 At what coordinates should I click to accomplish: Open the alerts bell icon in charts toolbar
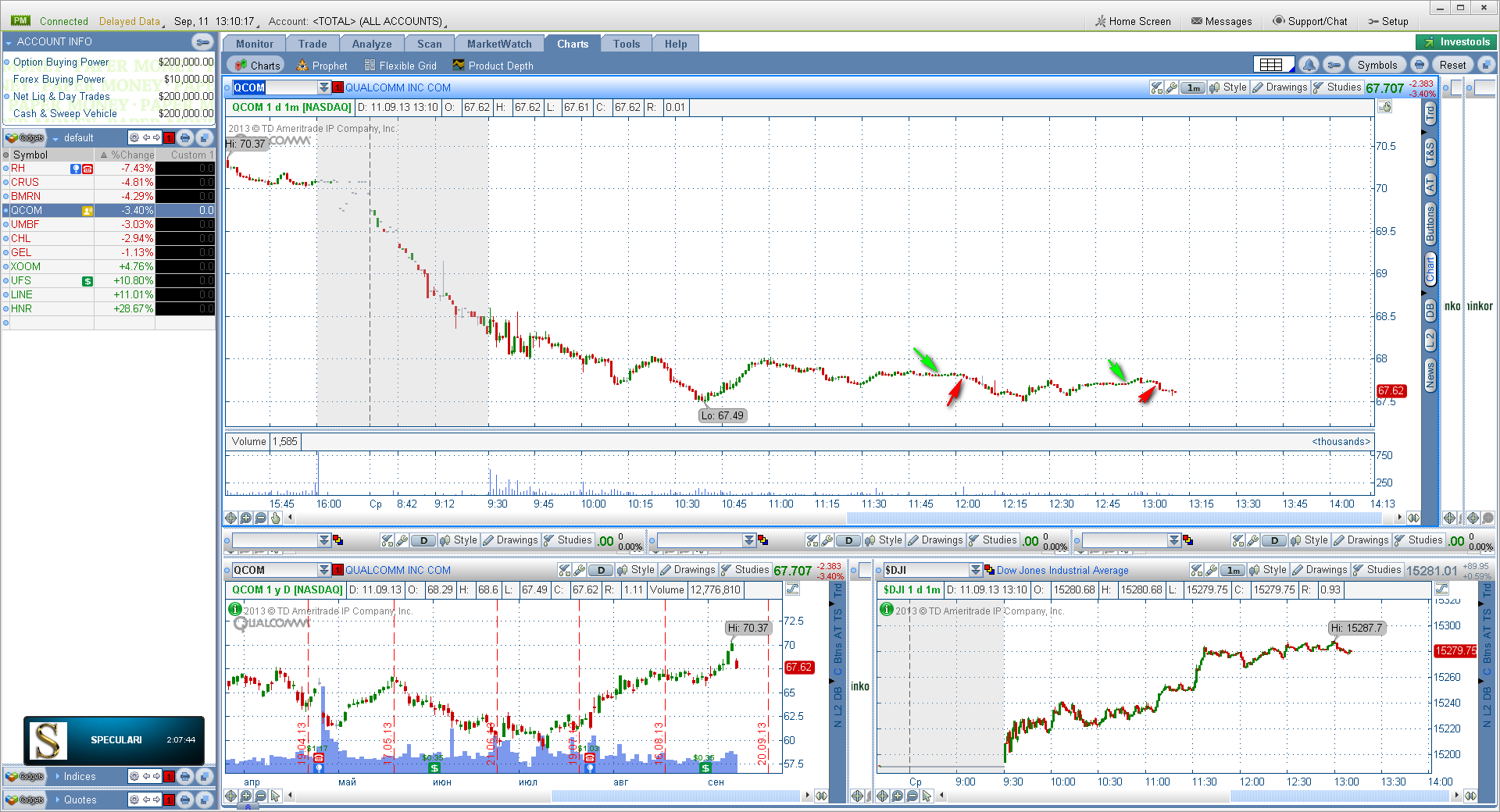pyautogui.click(x=1309, y=65)
